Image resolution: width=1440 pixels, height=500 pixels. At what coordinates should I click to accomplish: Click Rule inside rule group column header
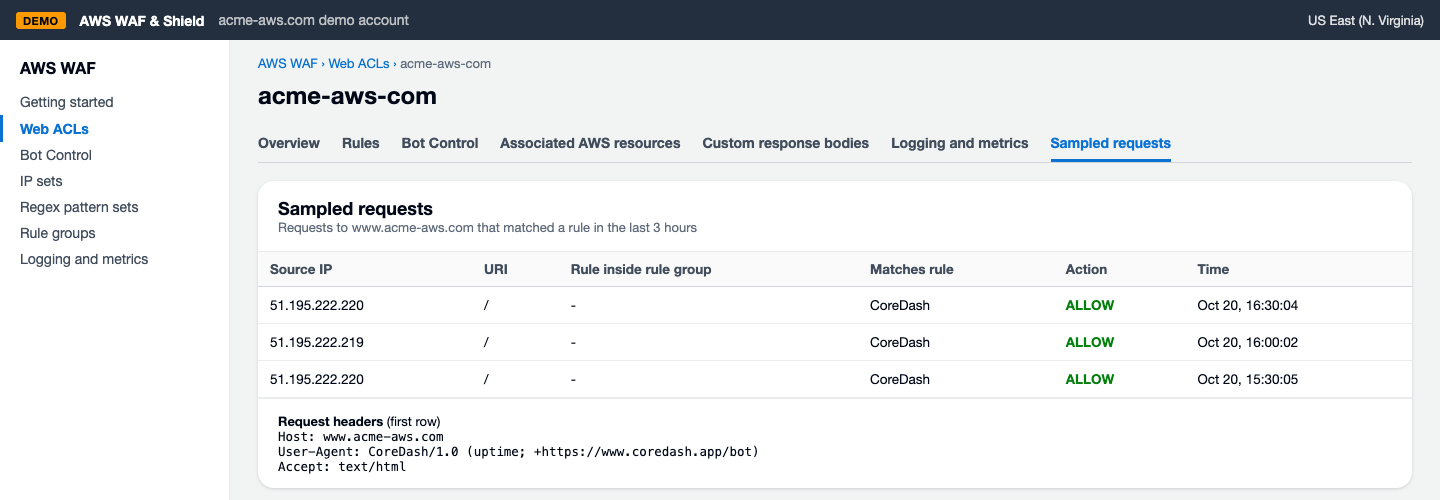click(x=641, y=269)
